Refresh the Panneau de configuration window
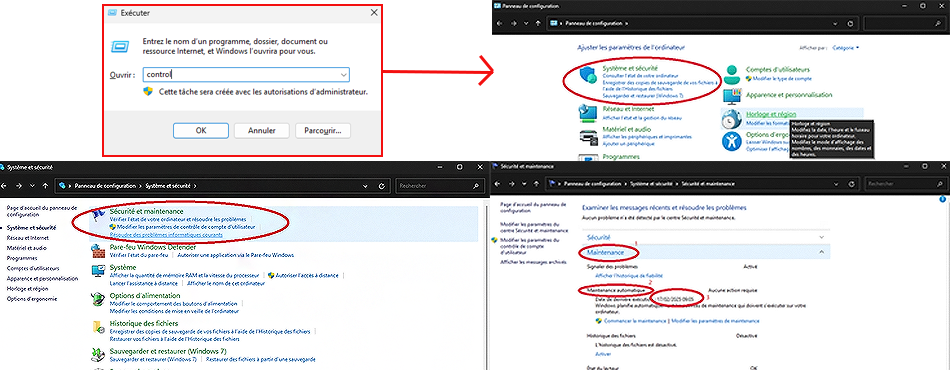 [x=850, y=24]
